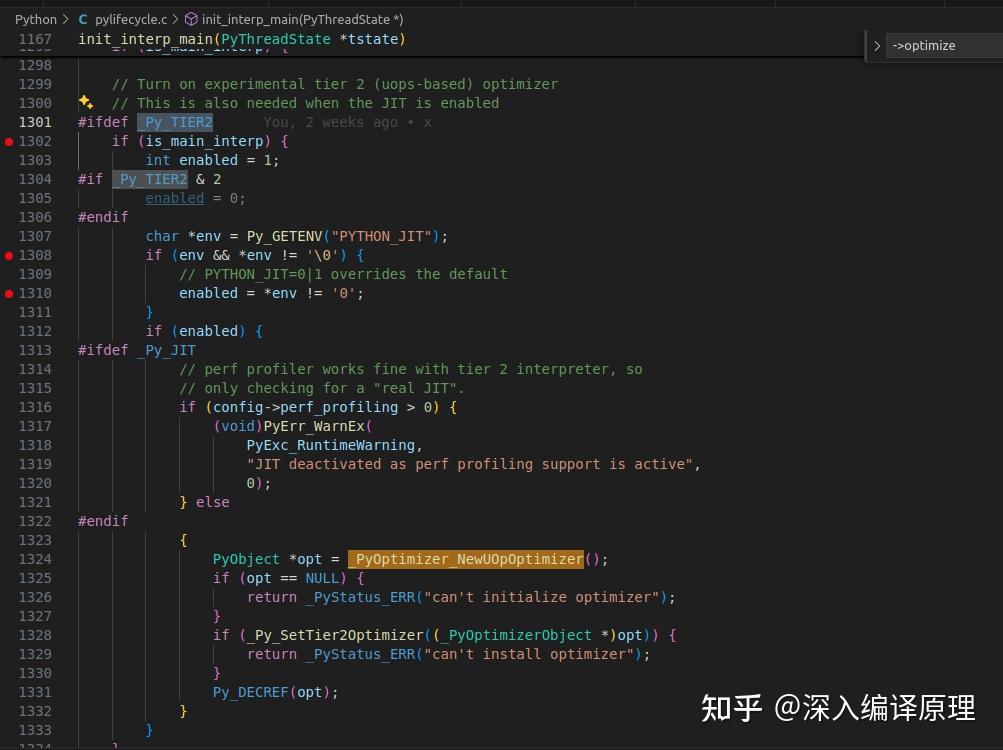Toggle the breakpoint on line 1302
This screenshot has width=1003, height=750.
coord(8,141)
